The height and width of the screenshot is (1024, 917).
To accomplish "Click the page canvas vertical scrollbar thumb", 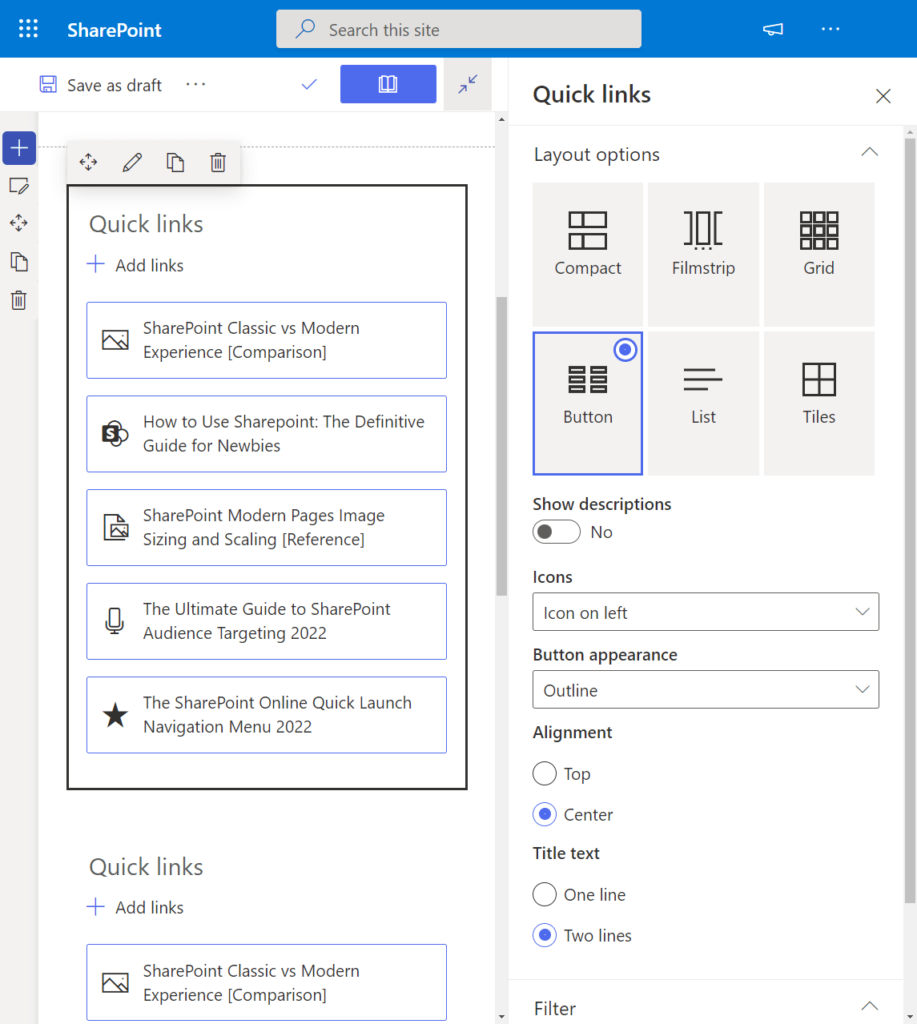I will click(502, 447).
